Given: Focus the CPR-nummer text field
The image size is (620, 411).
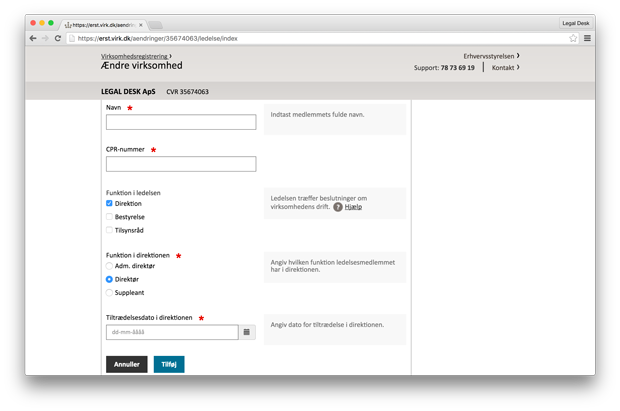Looking at the screenshot, I should click(x=181, y=164).
